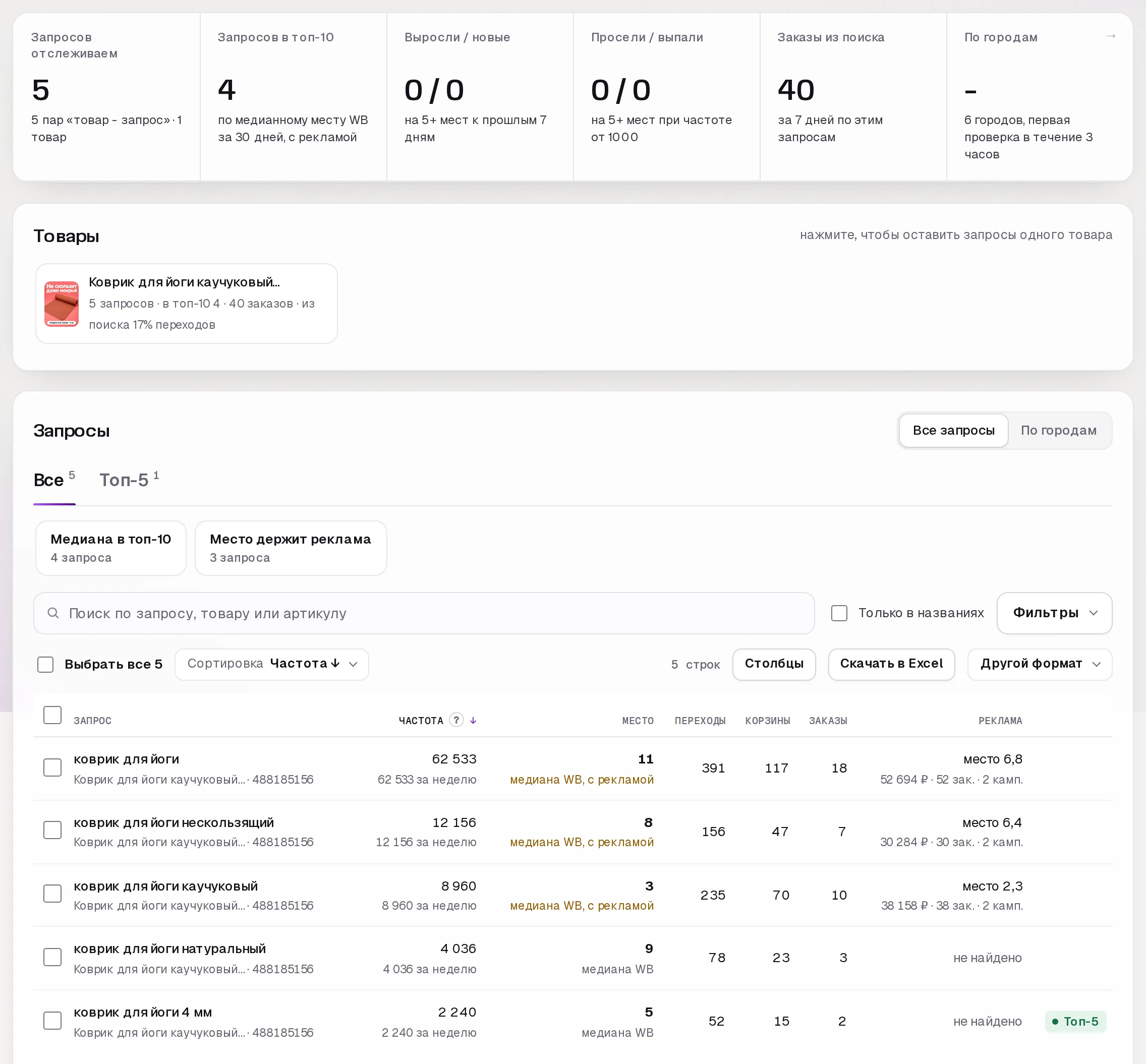The width and height of the screenshot is (1146, 1064).
Task: Click the ЗАПРОС column header
Action: [x=92, y=720]
